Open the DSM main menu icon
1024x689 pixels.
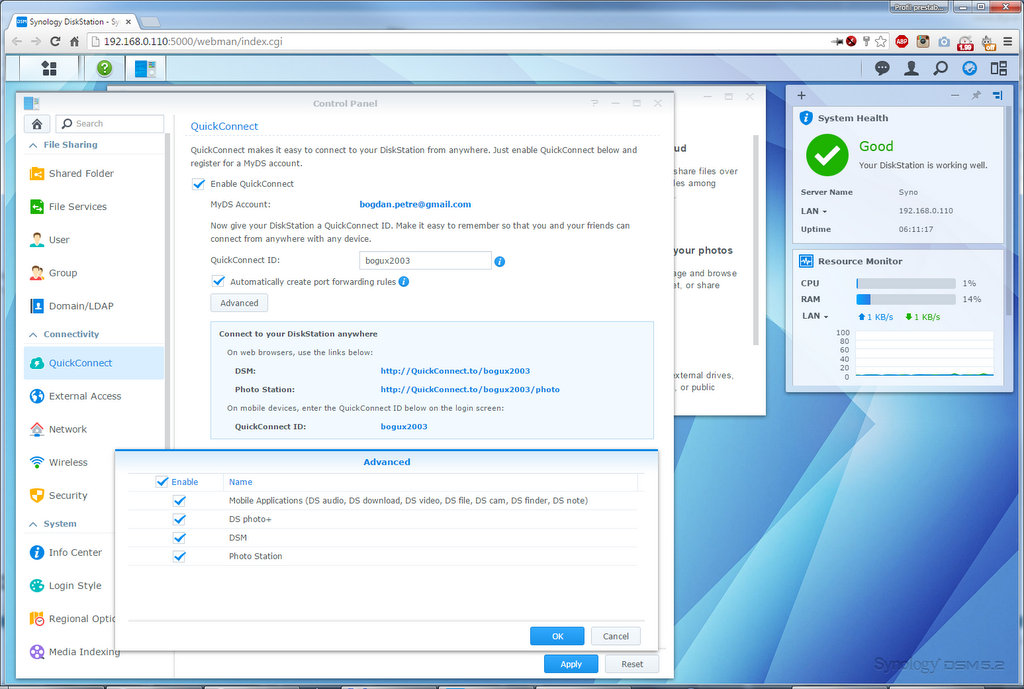click(x=49, y=68)
